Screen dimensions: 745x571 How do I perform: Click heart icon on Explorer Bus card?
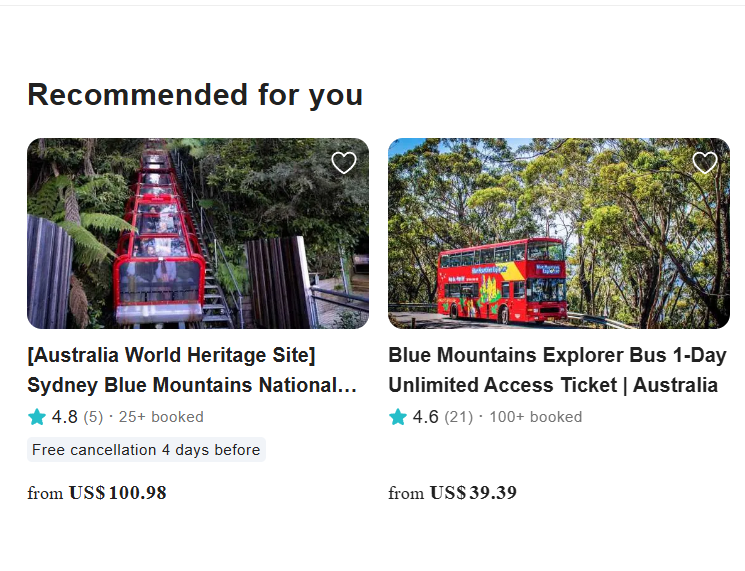pyautogui.click(x=705, y=163)
